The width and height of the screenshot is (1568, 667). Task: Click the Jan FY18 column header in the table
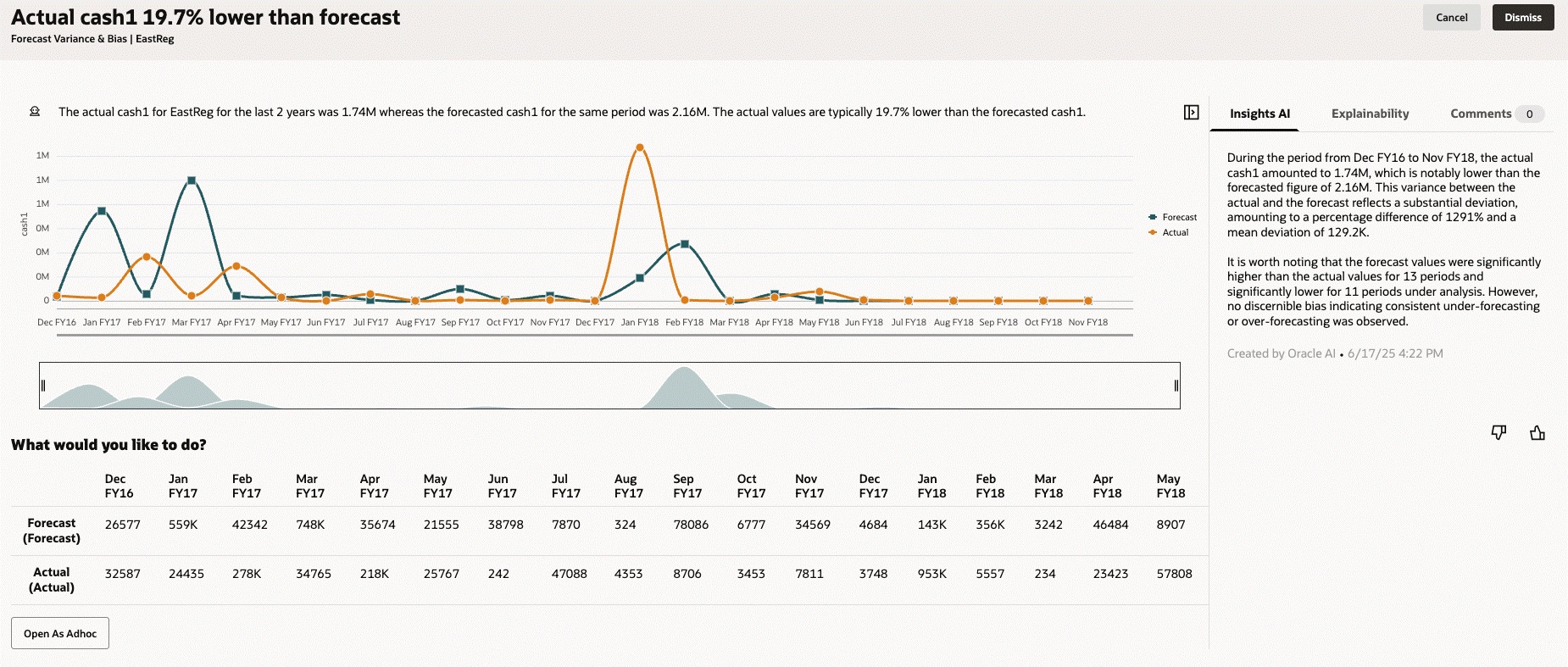pyautogui.click(x=931, y=486)
